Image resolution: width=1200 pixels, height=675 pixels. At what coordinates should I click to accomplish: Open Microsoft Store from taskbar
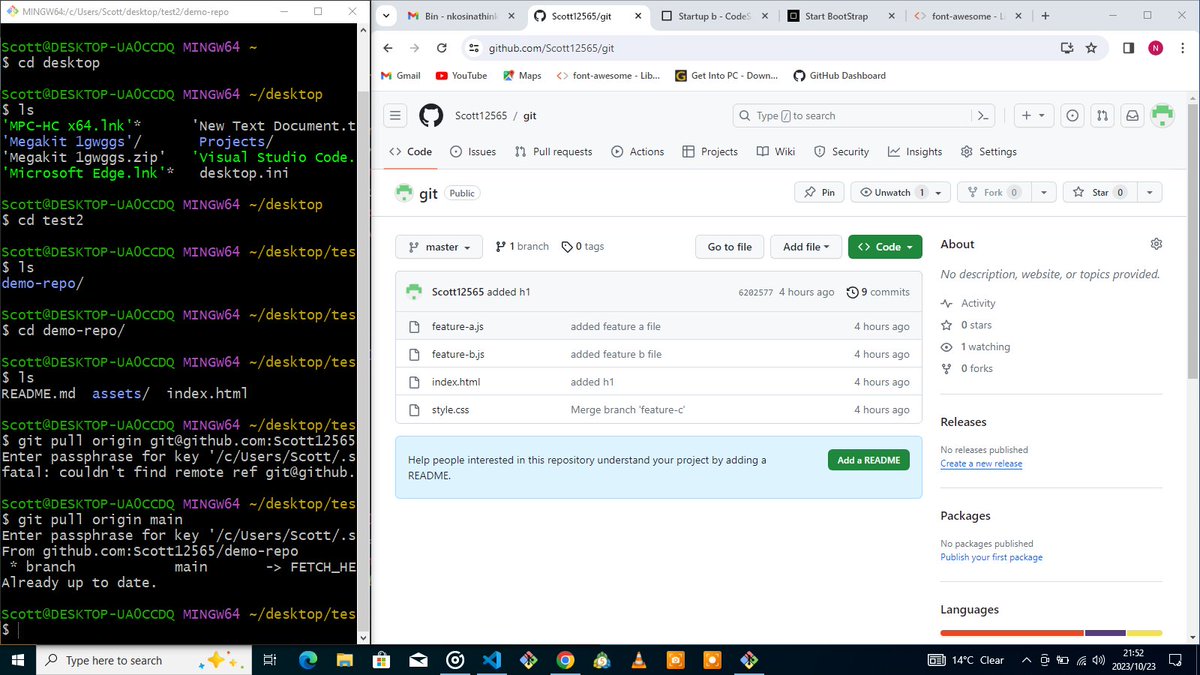pos(381,660)
